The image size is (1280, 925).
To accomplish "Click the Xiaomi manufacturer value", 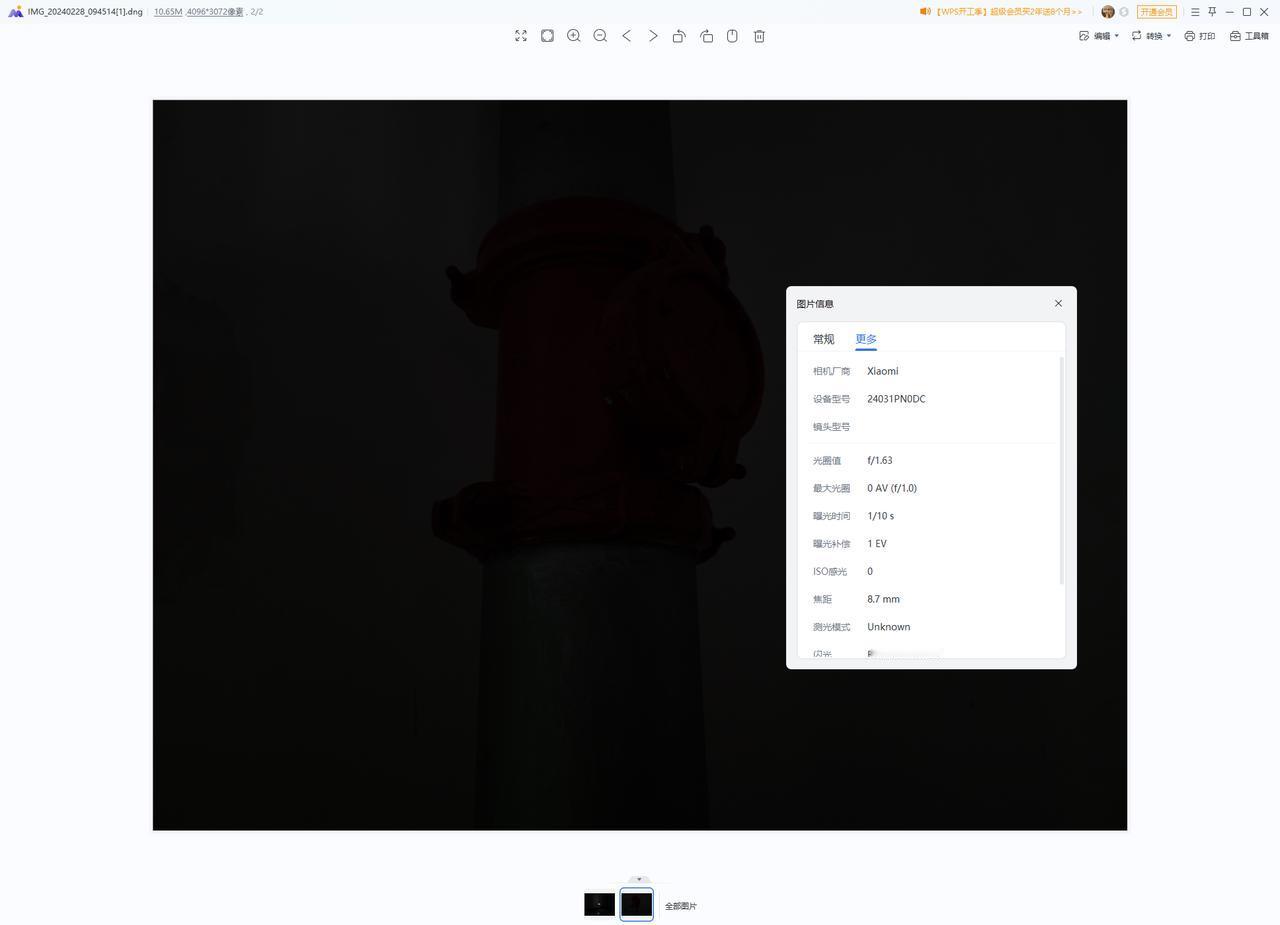I will pos(883,371).
